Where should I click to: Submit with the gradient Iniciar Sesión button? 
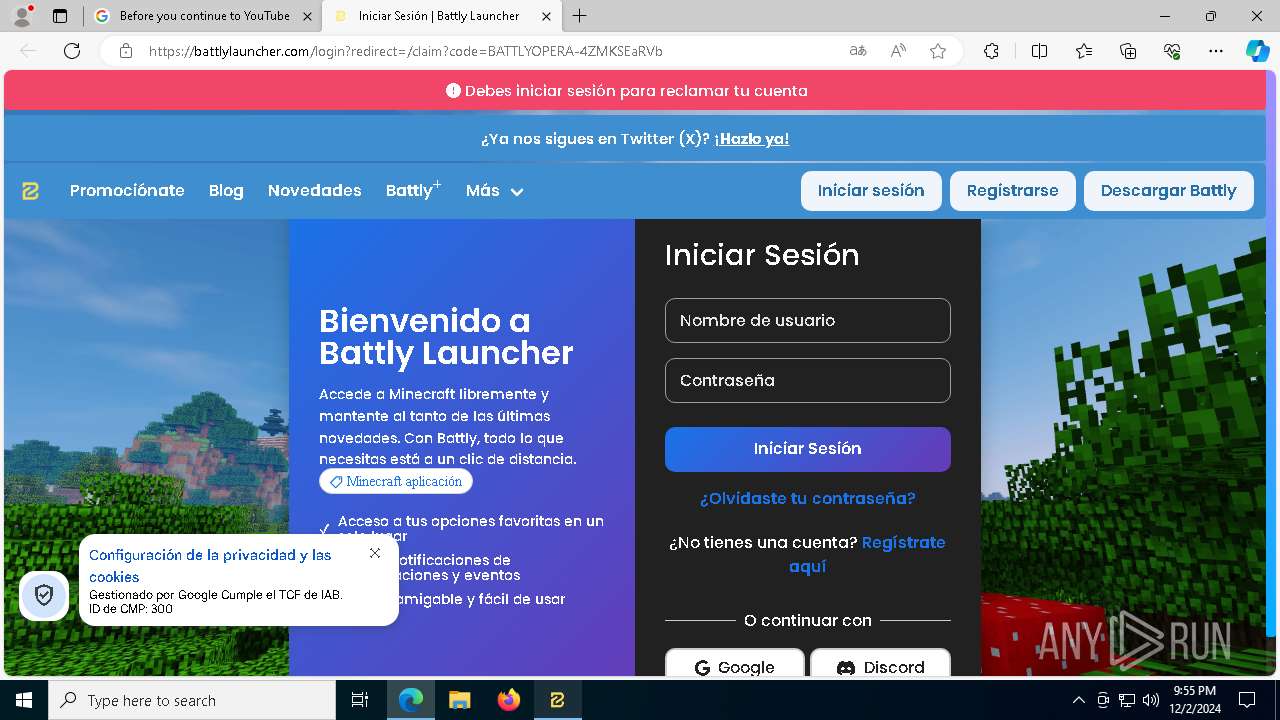tap(807, 449)
